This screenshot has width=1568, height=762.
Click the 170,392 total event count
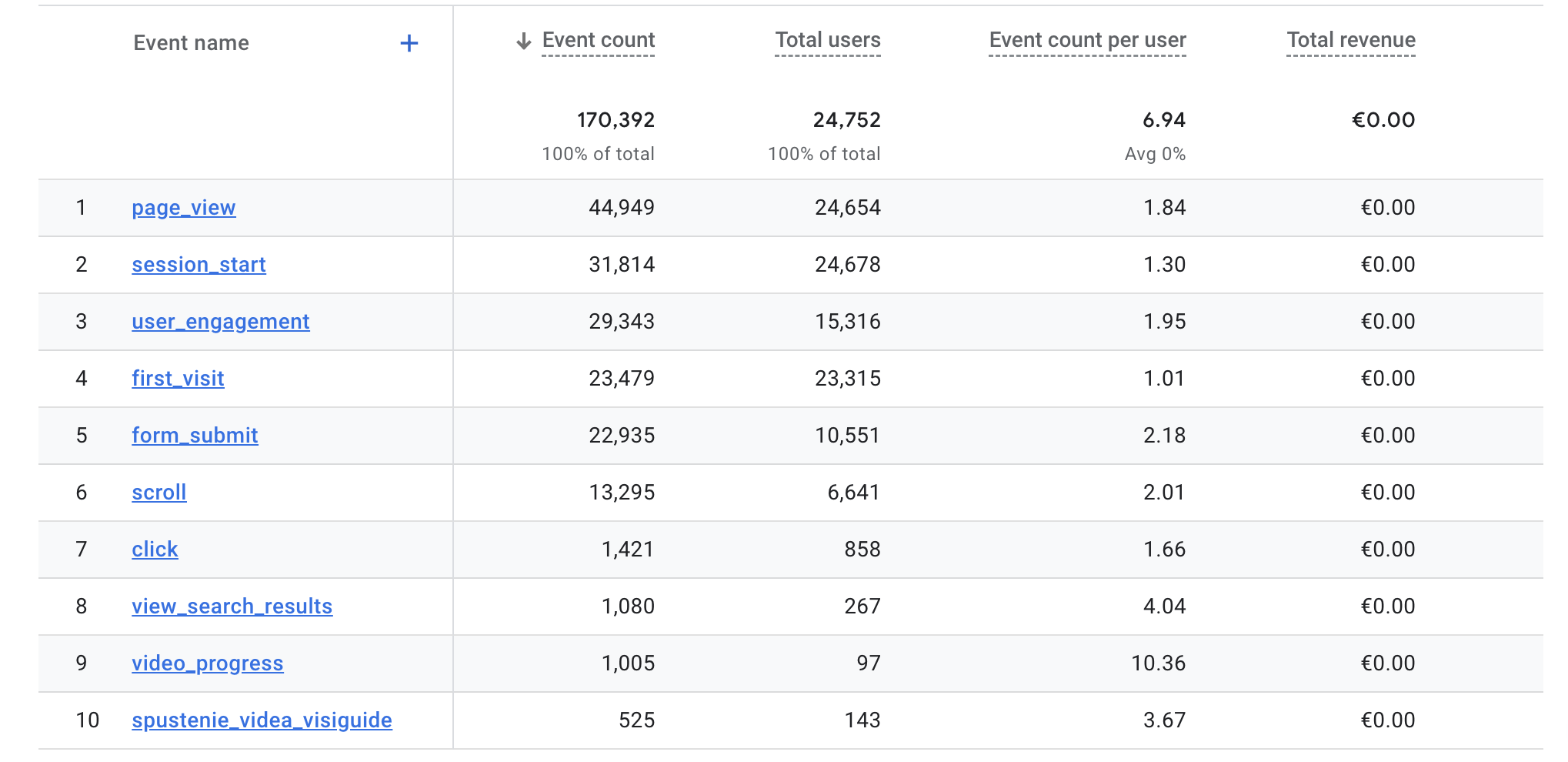616,120
